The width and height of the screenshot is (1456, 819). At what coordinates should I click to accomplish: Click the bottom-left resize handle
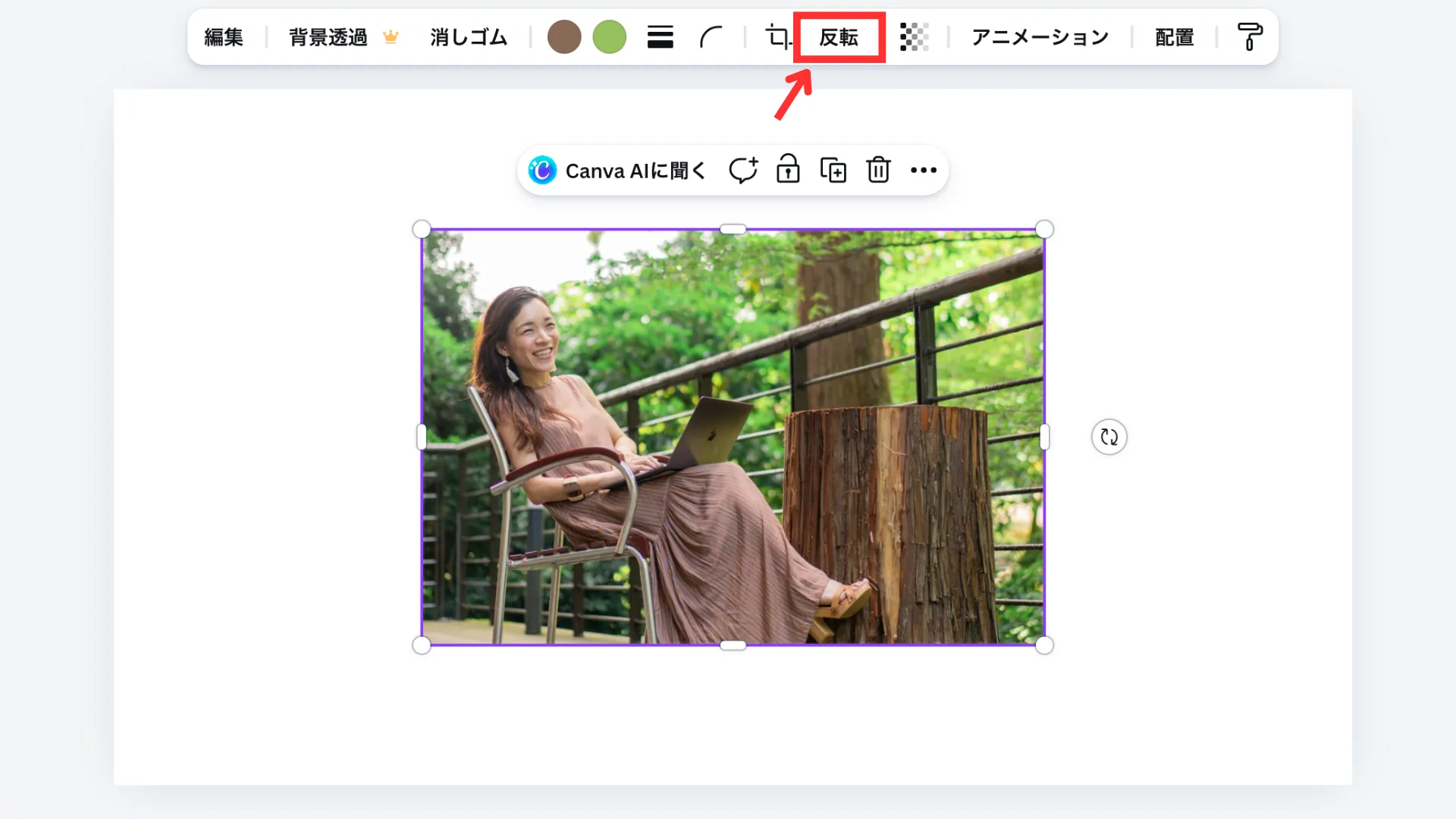[422, 645]
